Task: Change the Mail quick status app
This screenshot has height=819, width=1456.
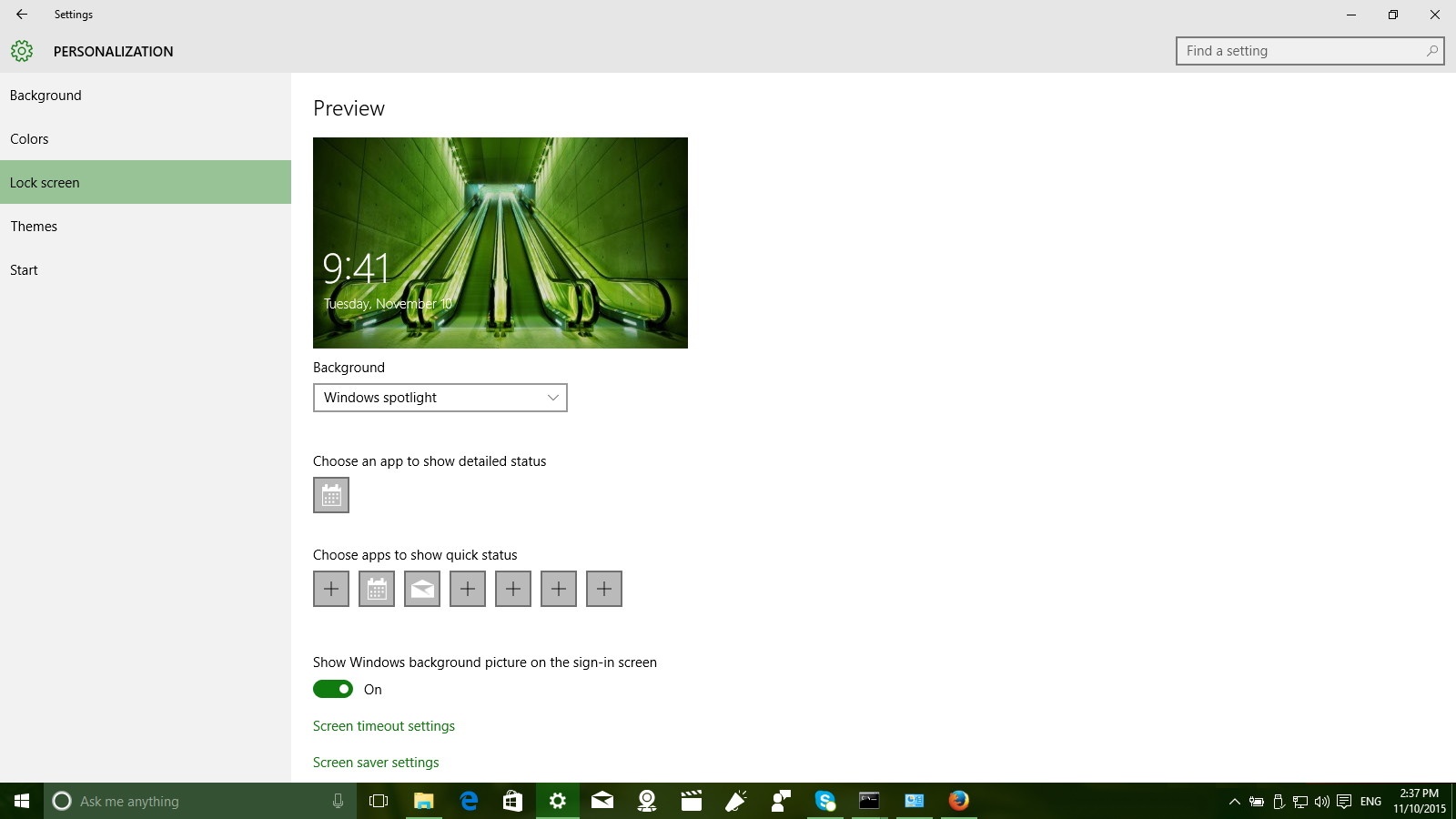Action: click(422, 589)
